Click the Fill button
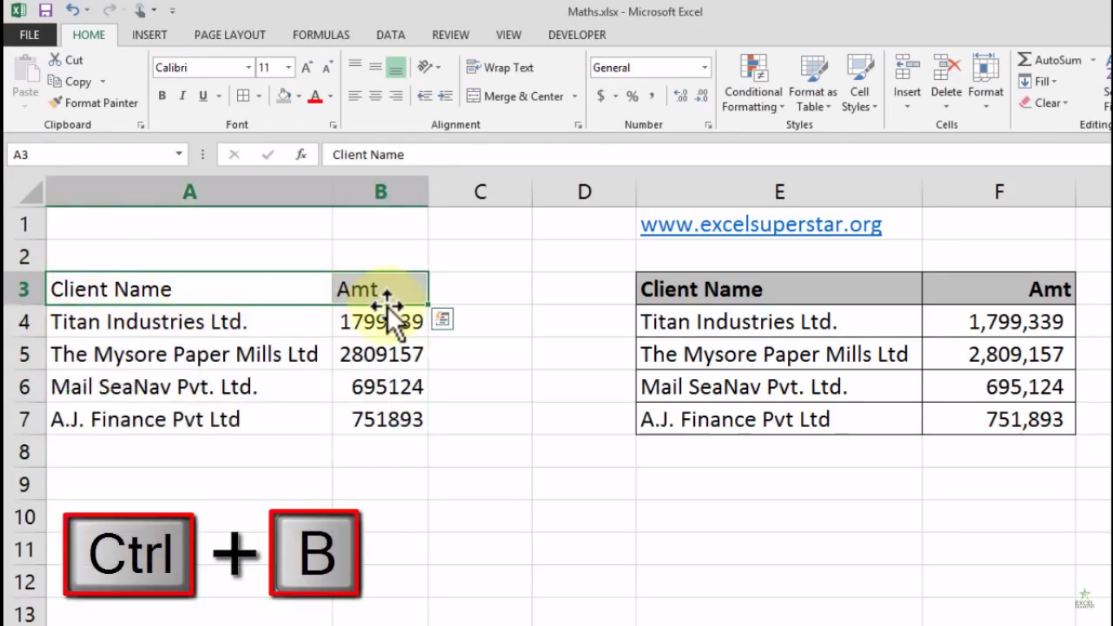Screen dimensions: 1113x626 coord(1038,82)
